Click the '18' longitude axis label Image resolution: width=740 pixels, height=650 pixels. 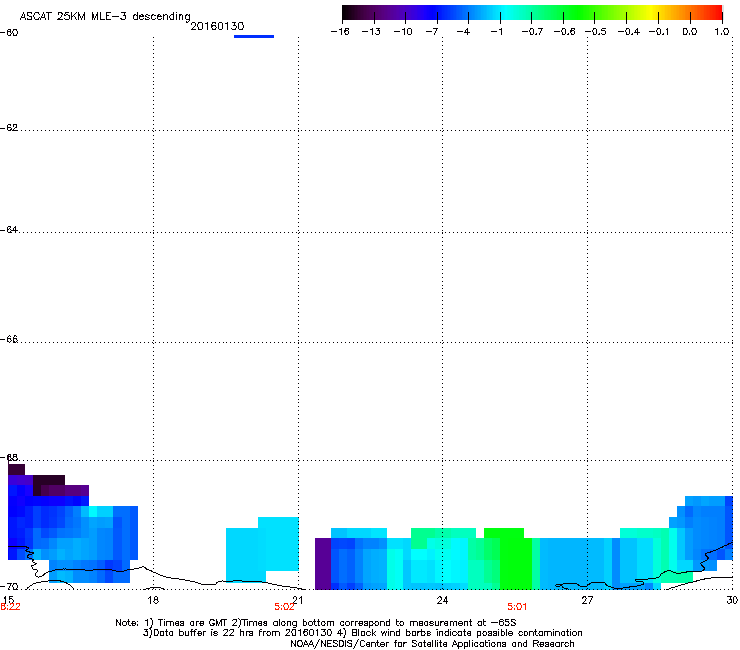[153, 600]
